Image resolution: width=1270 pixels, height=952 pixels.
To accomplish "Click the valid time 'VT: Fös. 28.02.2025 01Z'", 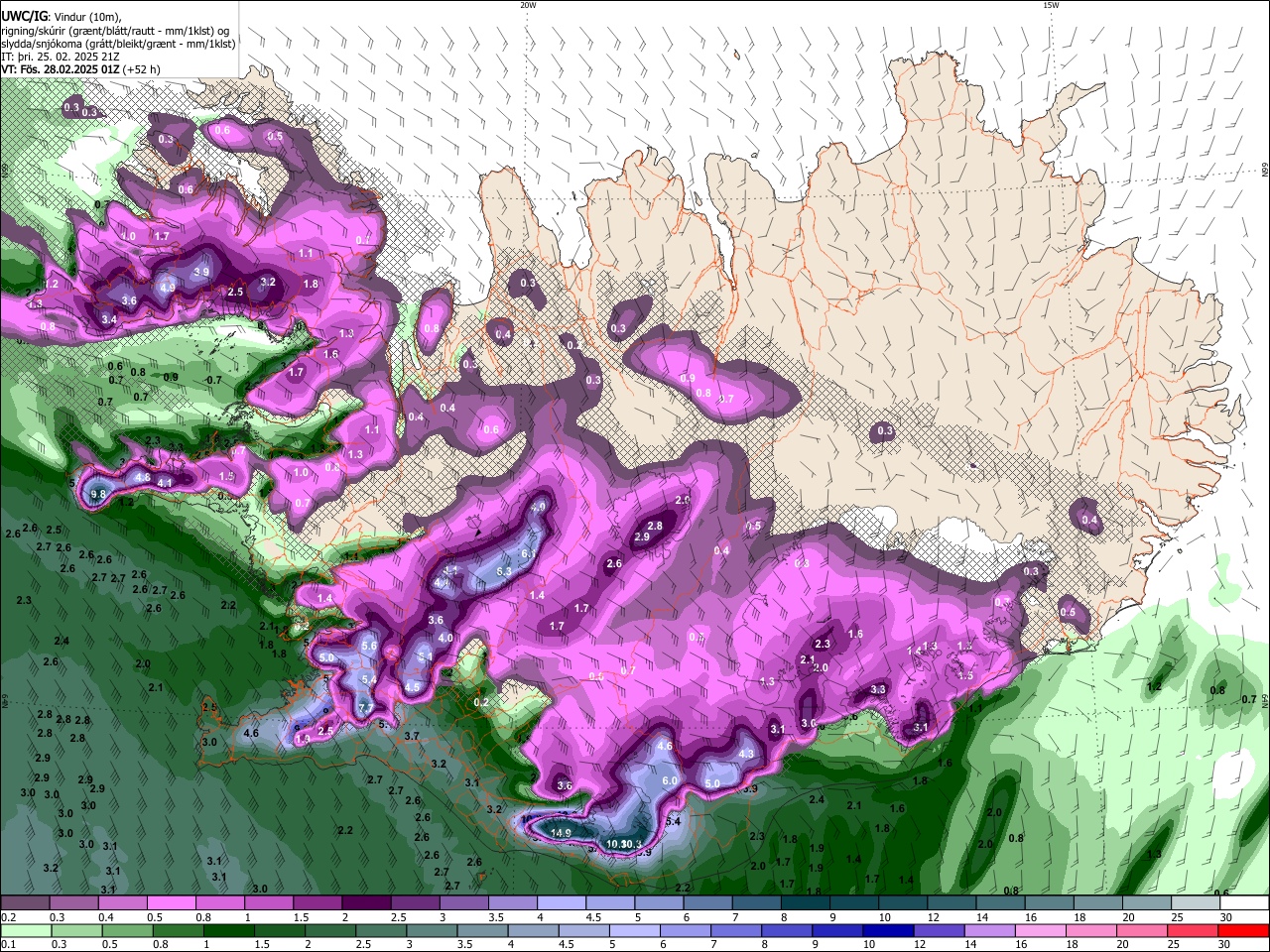I will click(61, 69).
